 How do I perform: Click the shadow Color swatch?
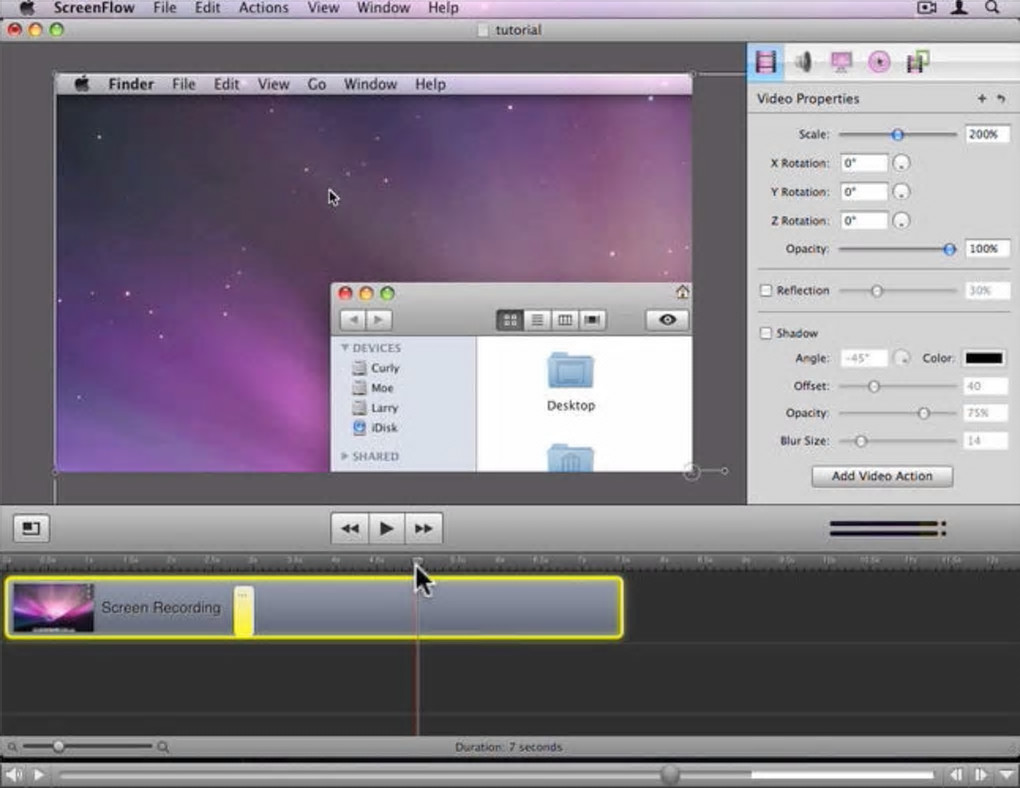tap(984, 358)
